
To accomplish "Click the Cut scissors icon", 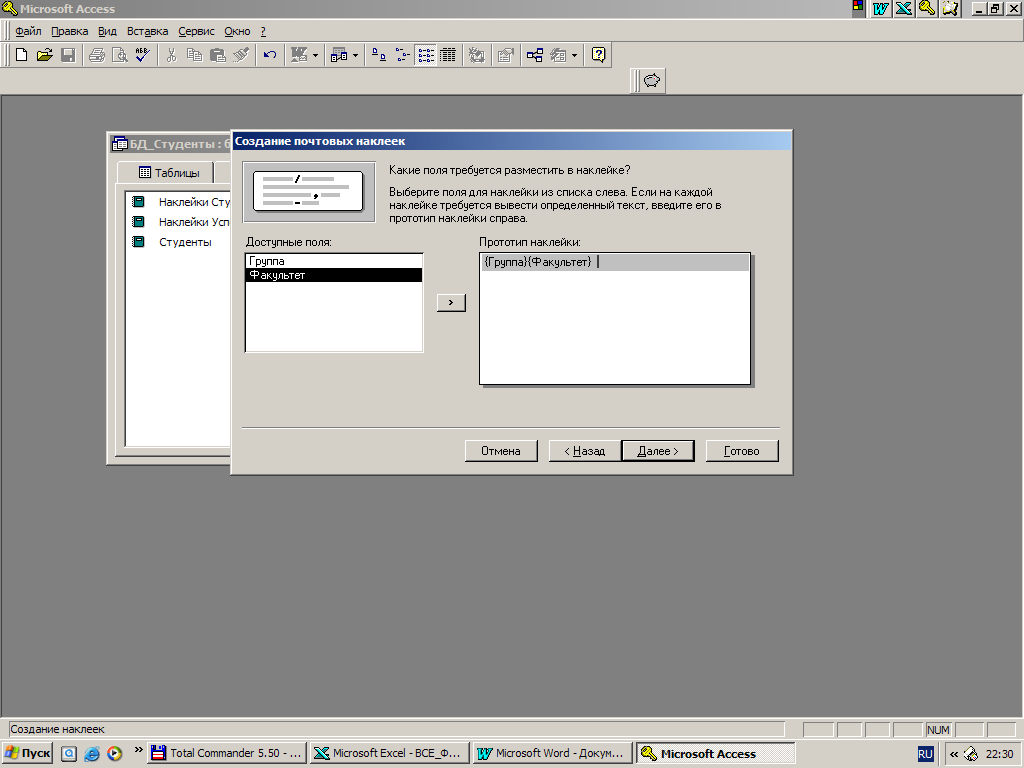I will (x=171, y=55).
